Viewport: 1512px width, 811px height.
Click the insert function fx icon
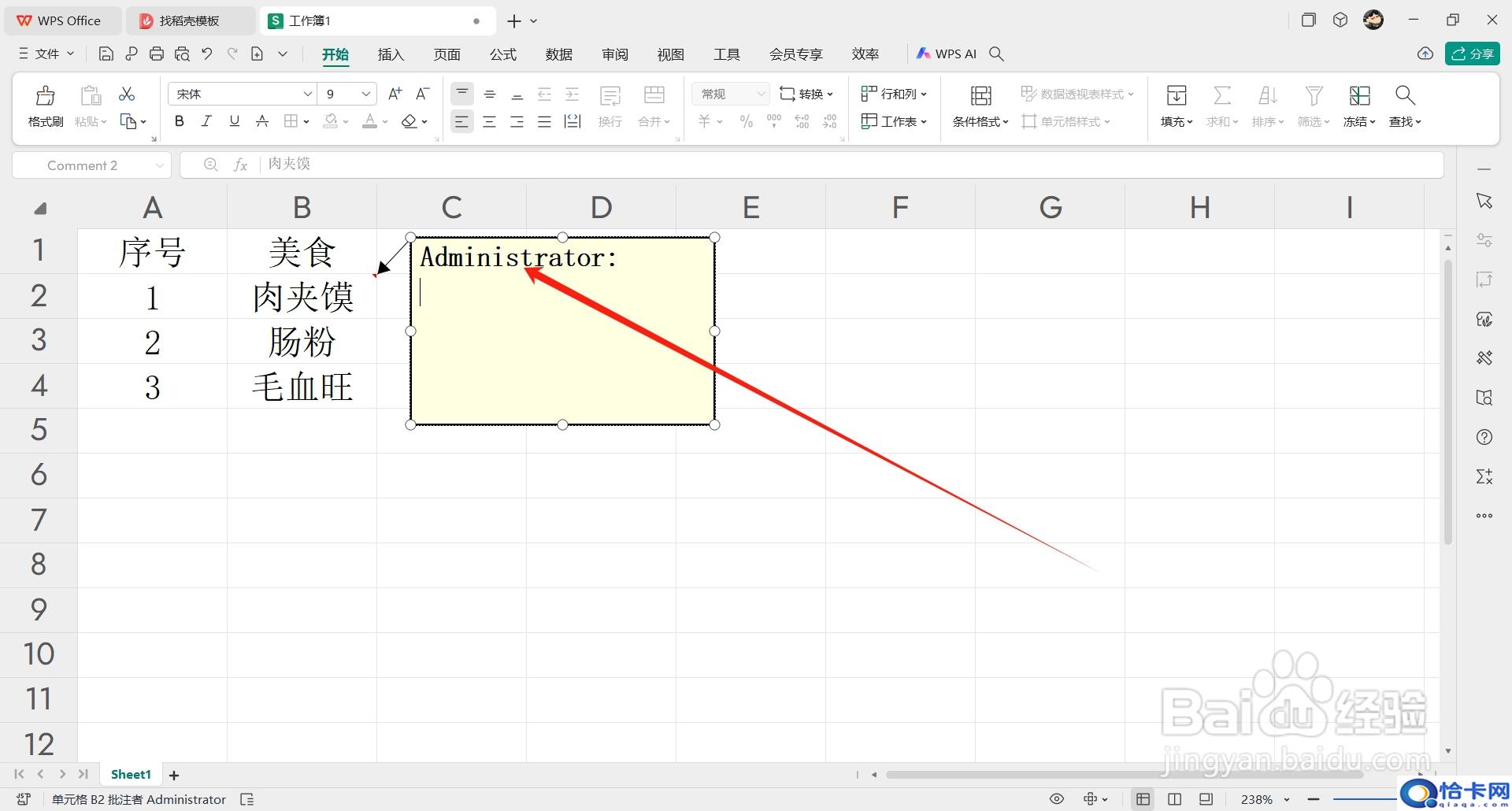point(241,165)
